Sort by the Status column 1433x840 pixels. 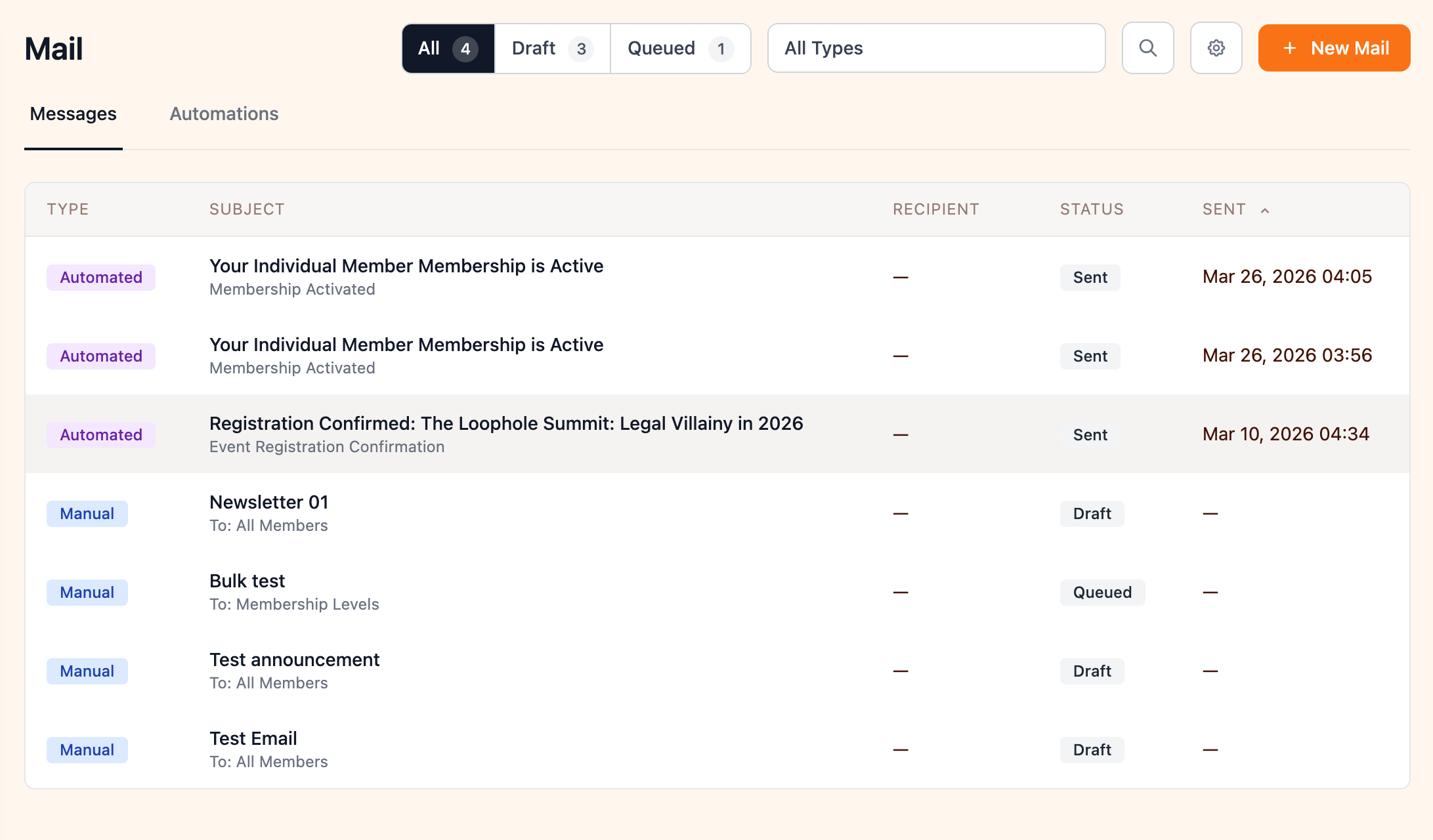tap(1092, 209)
